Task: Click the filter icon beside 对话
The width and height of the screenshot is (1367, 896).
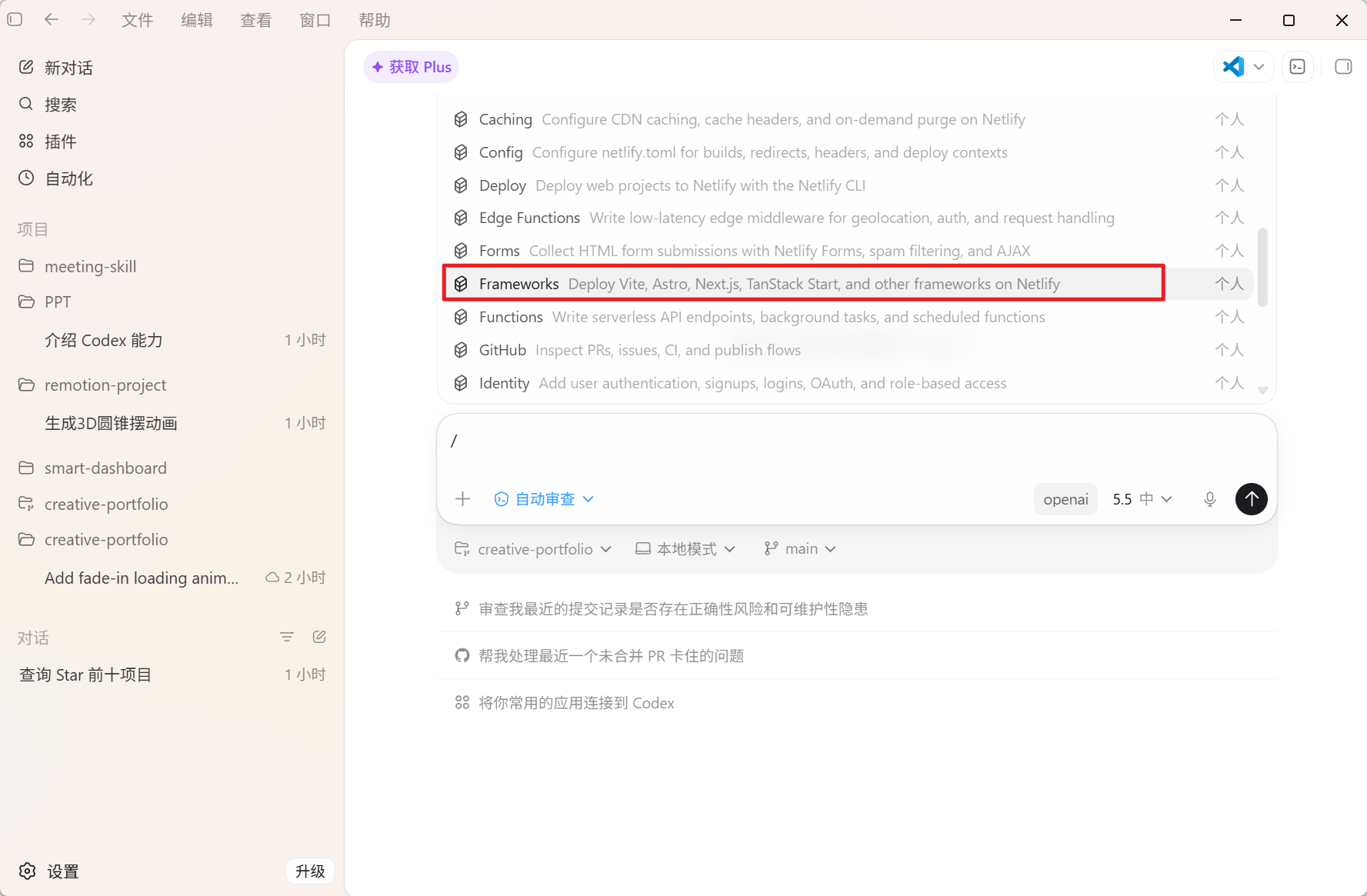Action: pyautogui.click(x=287, y=637)
